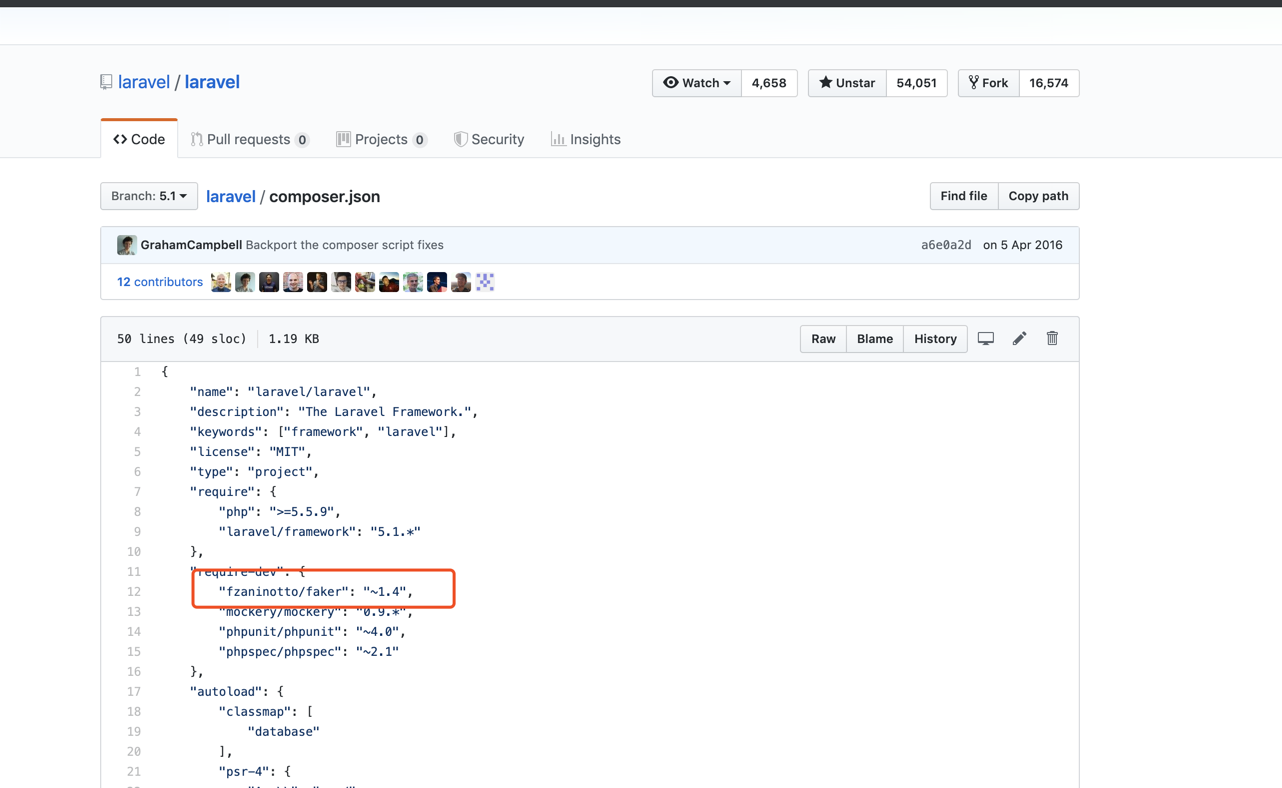
Task: Open the 12 contributors link
Action: pos(160,282)
